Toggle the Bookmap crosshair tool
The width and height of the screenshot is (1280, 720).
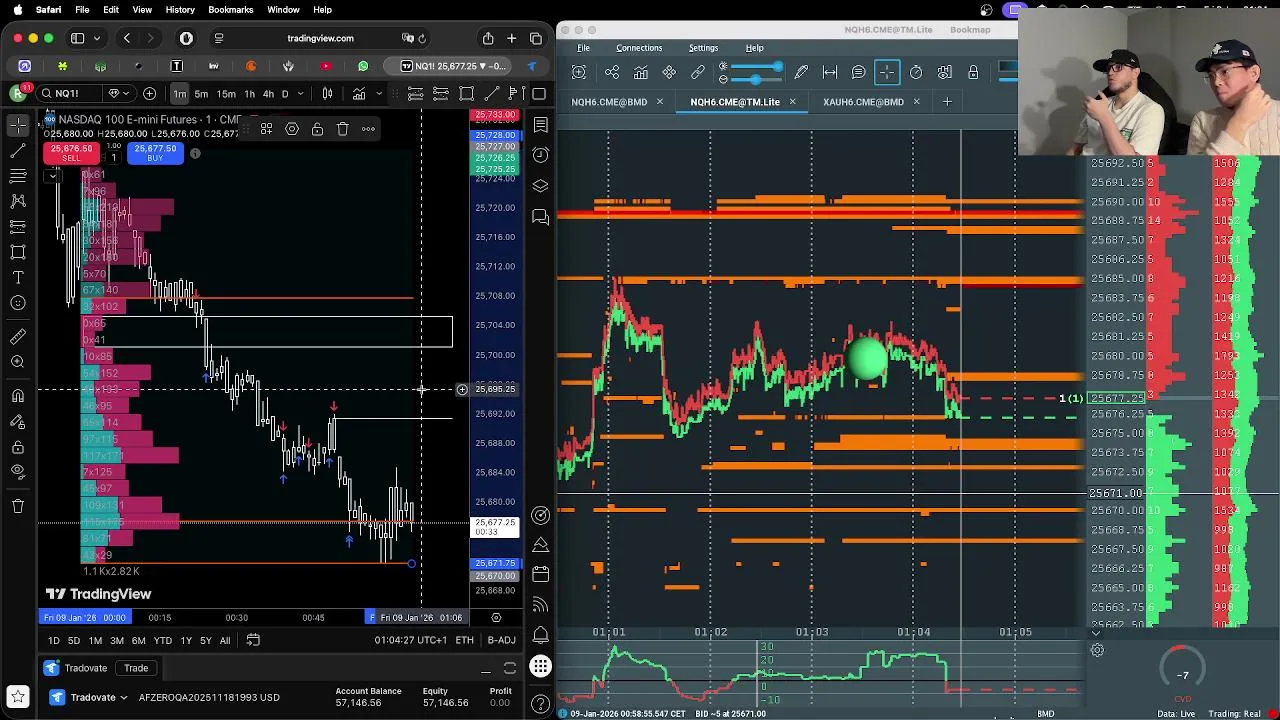click(887, 72)
